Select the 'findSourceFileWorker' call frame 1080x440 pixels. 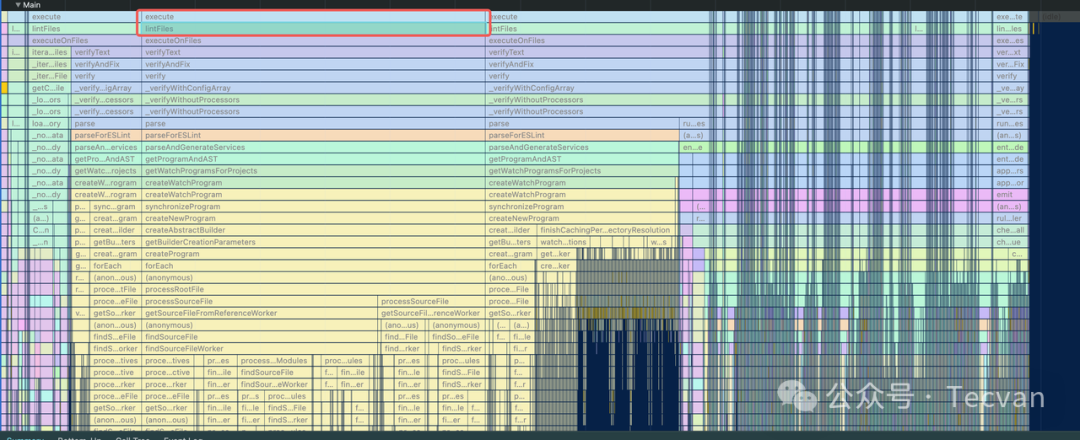click(262, 349)
